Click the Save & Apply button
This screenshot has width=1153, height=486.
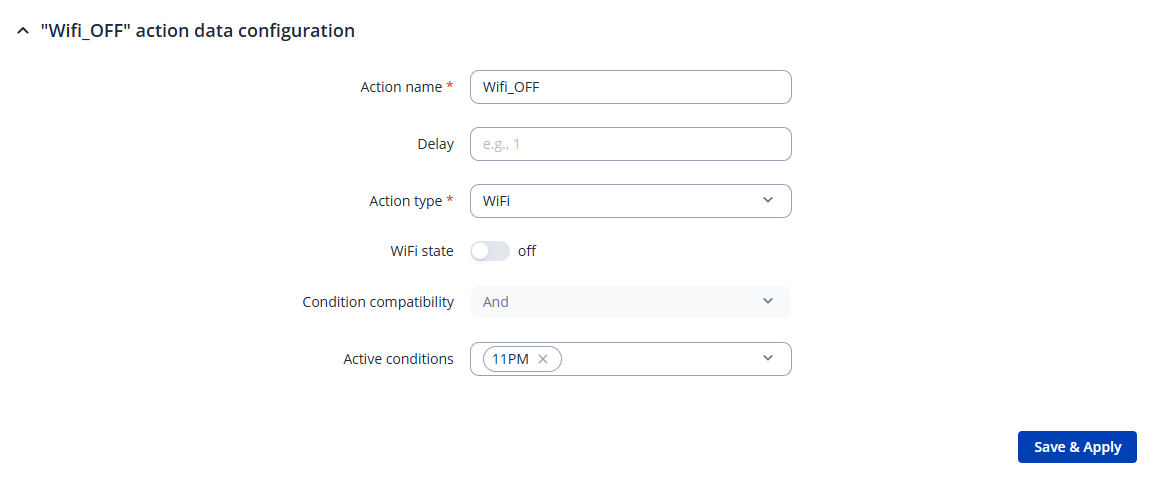(x=1077, y=447)
